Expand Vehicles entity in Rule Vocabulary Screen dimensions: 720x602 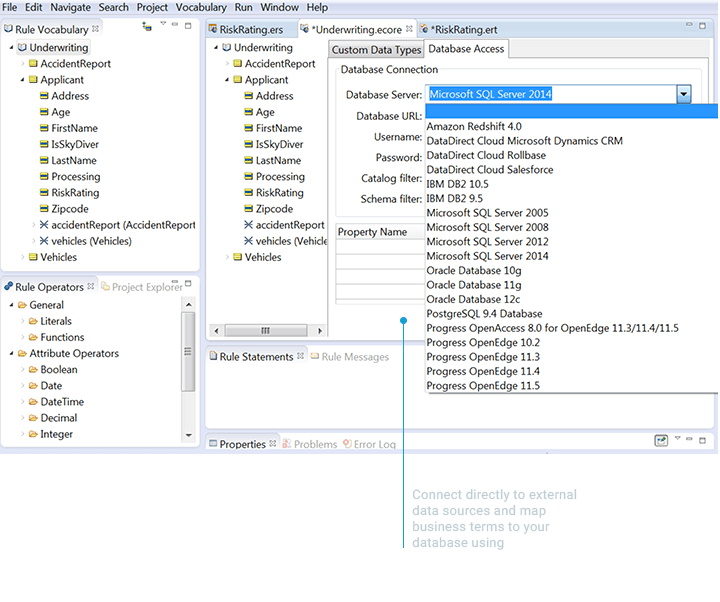22,257
